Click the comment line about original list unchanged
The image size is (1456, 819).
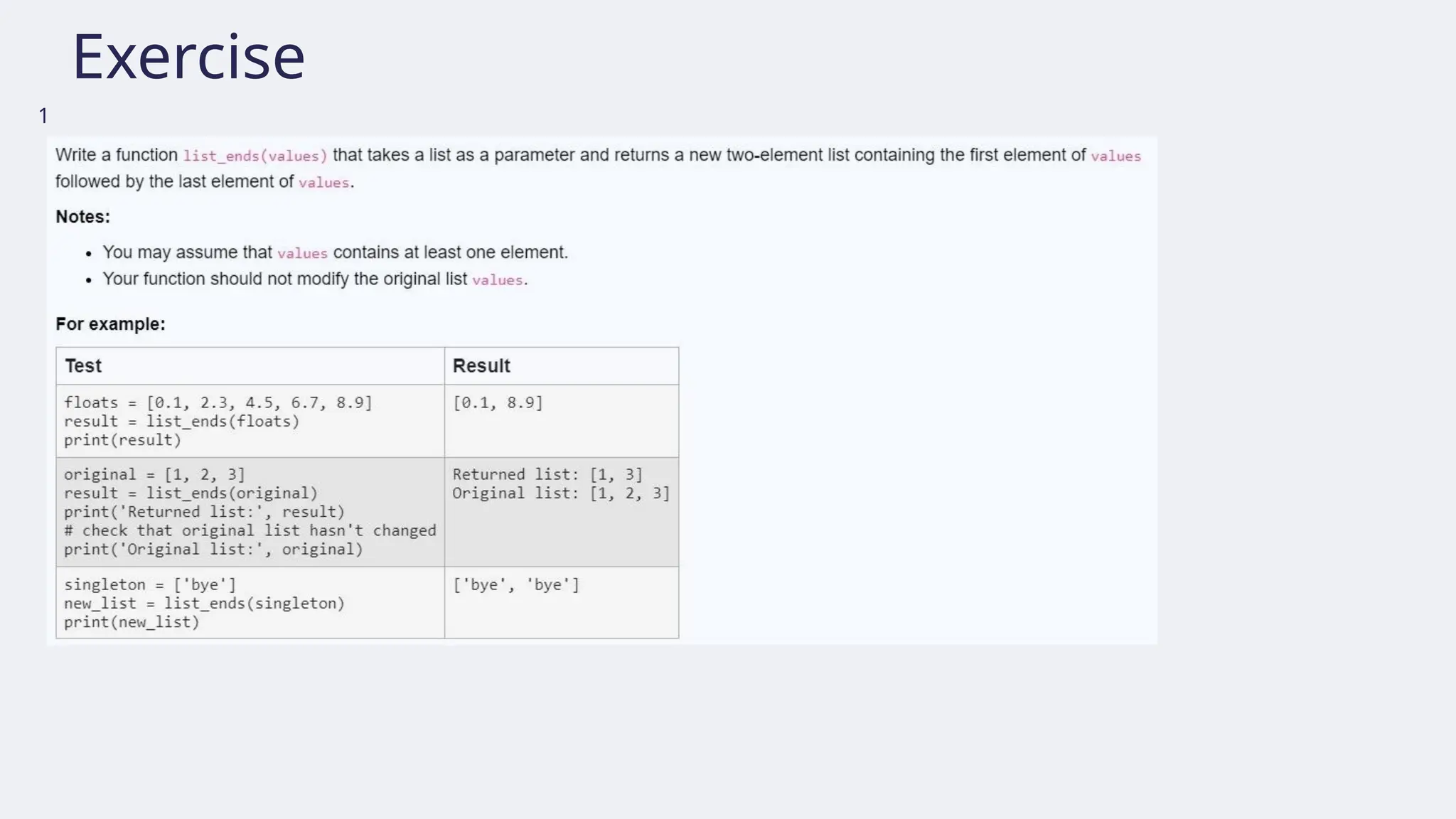point(250,531)
